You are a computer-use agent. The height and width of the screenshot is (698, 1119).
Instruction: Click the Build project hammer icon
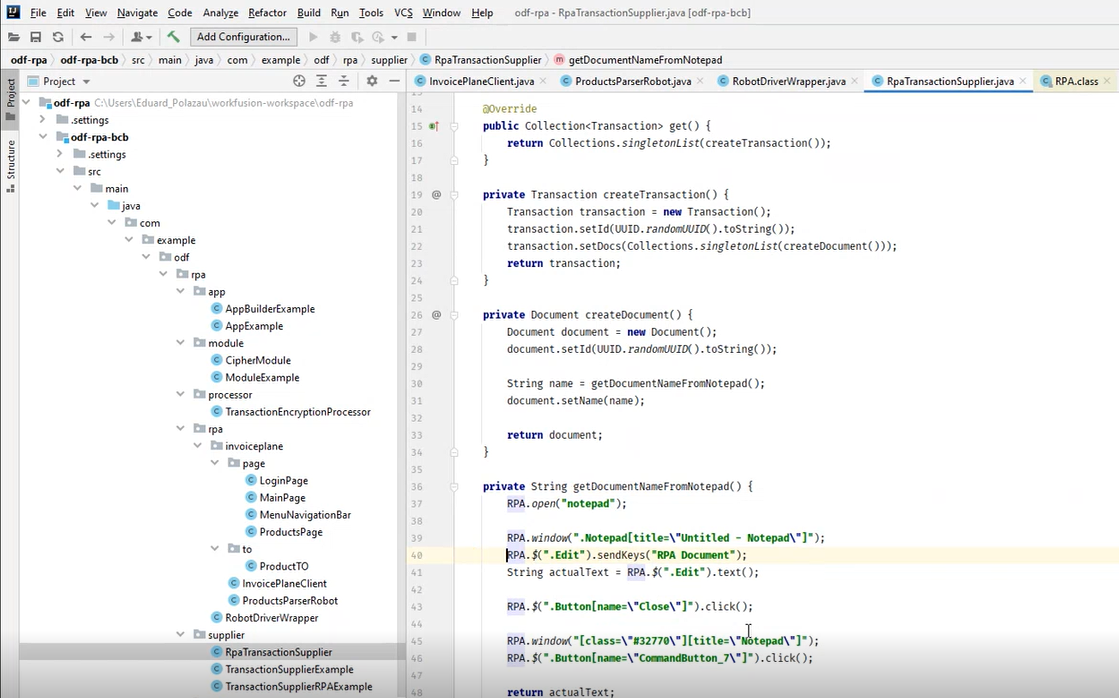click(x=173, y=36)
